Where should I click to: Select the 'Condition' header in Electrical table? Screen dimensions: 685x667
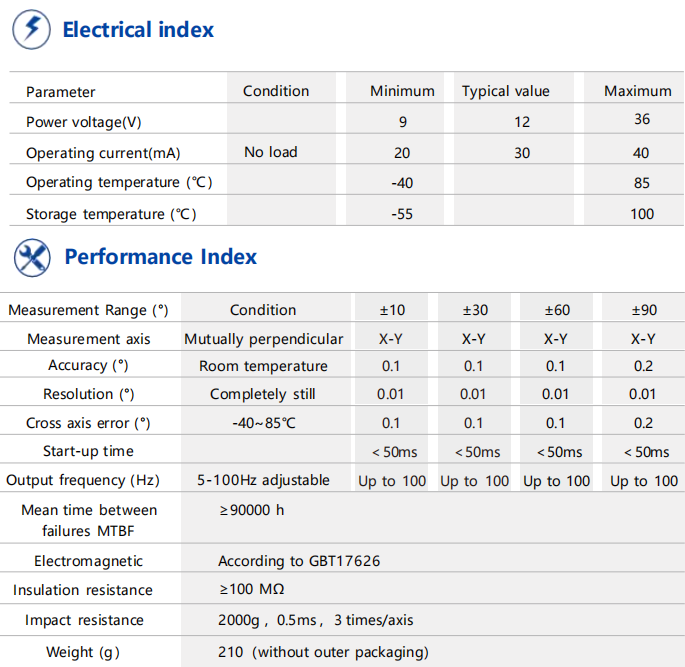coord(276,91)
